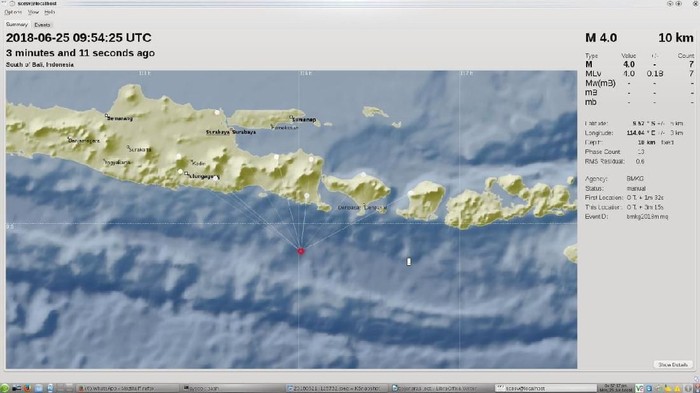The image size is (700, 393).
Task: Switch to the Events tab
Action: (42, 25)
